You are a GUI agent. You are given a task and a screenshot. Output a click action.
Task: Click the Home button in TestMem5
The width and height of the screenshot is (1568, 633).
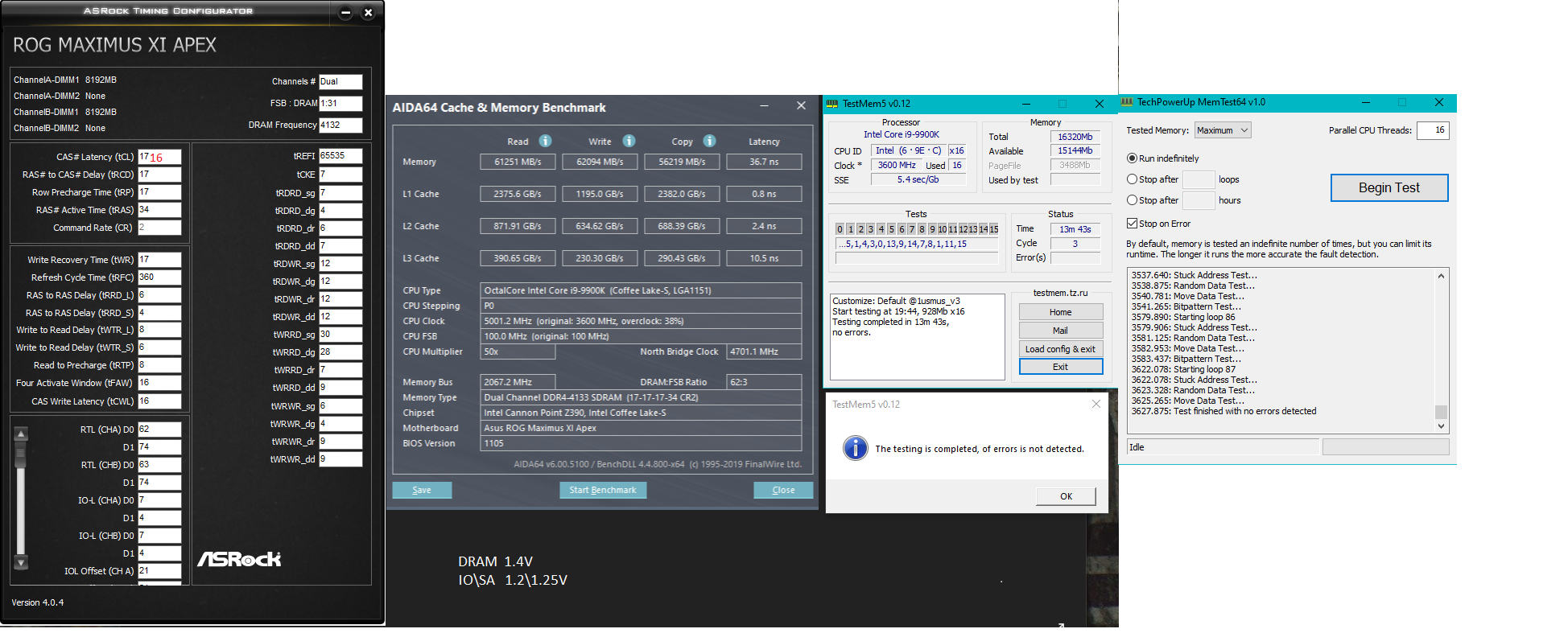coord(1061,312)
